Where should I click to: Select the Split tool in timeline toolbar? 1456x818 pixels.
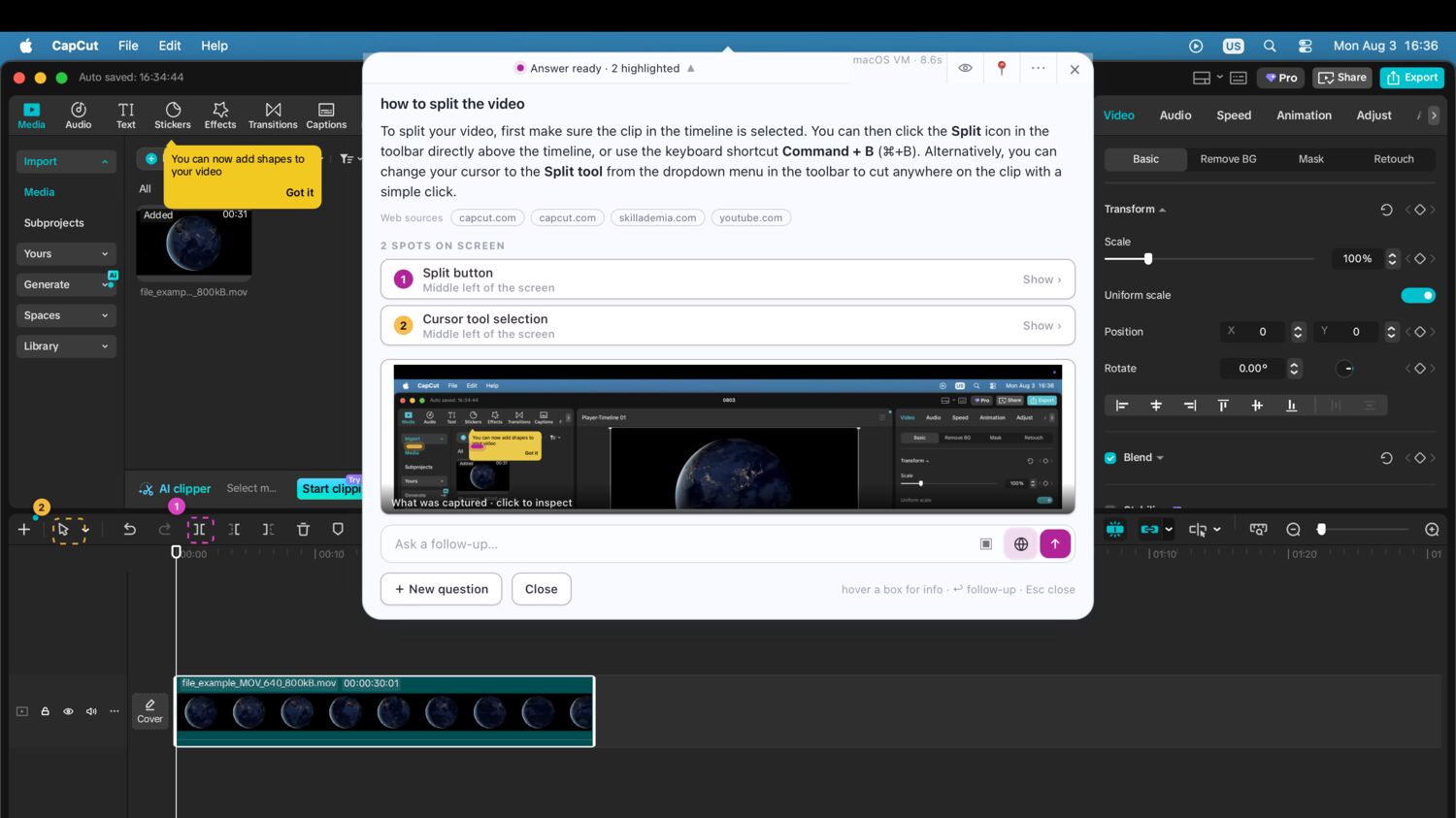tap(199, 530)
